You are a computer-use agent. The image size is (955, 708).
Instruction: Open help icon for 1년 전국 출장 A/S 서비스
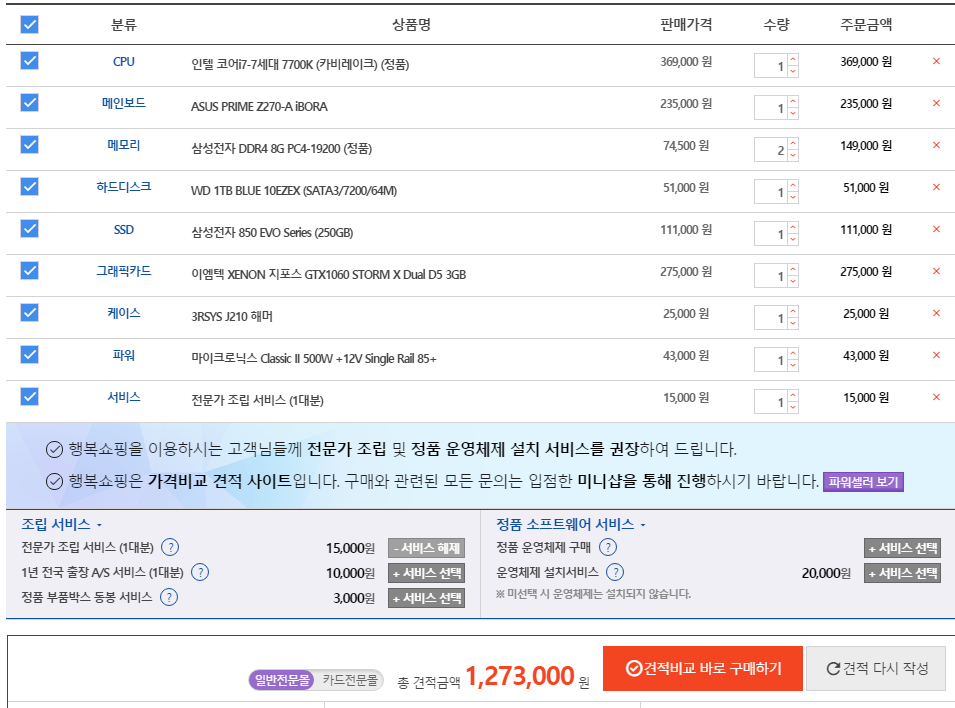click(200, 572)
